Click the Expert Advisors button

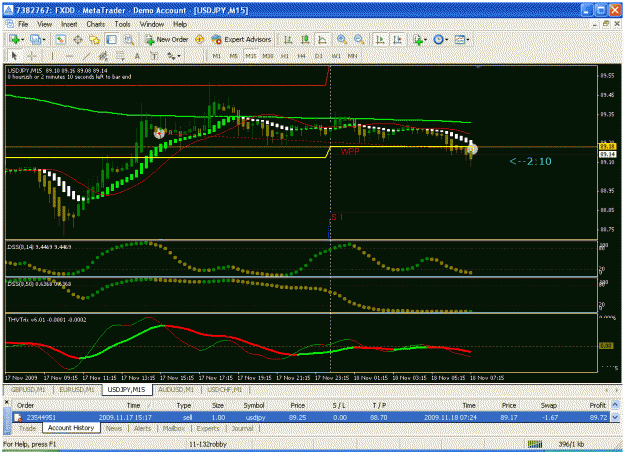click(x=241, y=39)
